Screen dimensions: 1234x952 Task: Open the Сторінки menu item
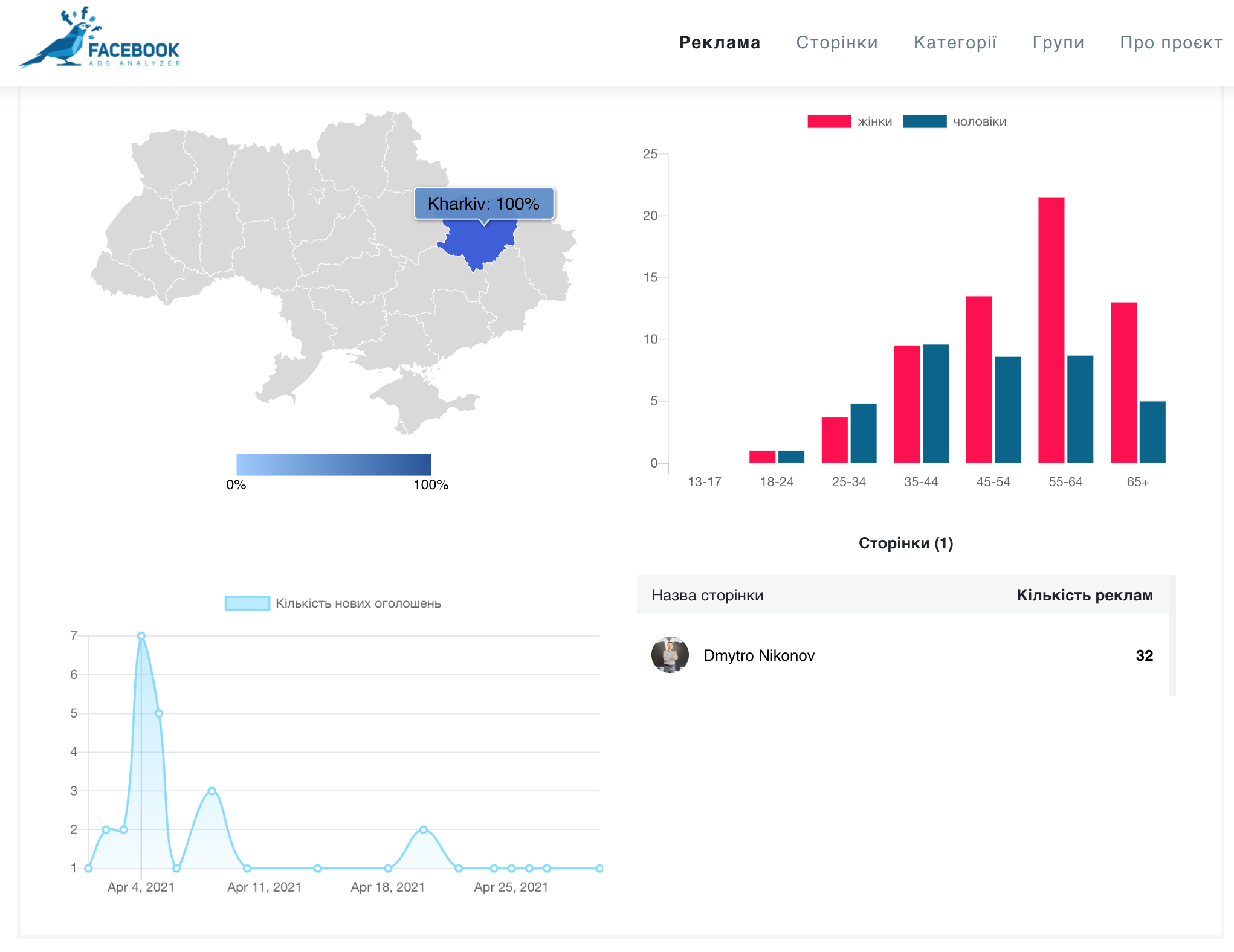[x=836, y=42]
